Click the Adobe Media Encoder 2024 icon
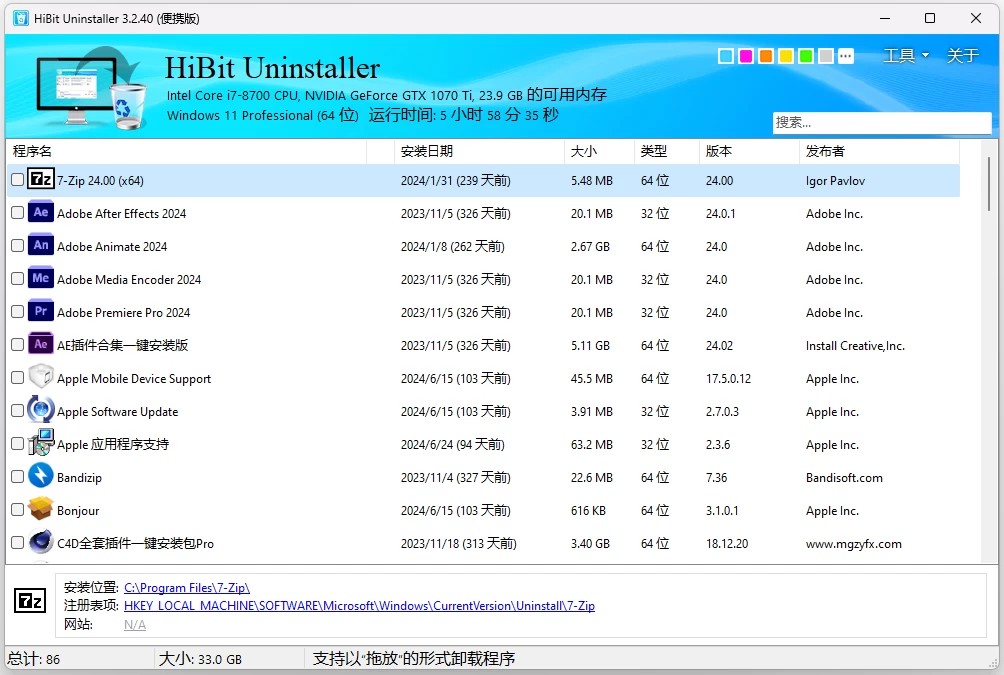The image size is (1004, 675). (41, 279)
